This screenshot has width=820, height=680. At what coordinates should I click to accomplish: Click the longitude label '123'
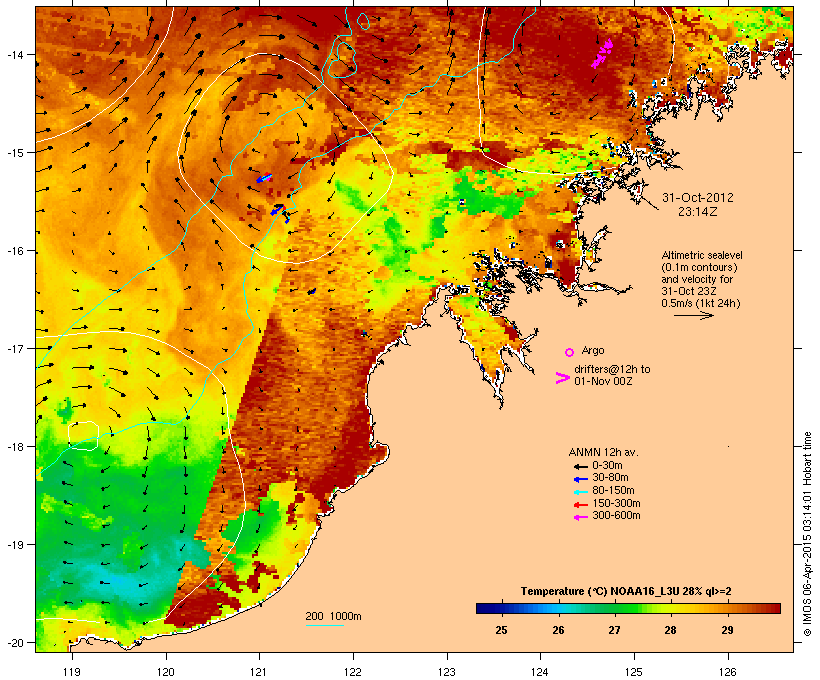click(x=447, y=672)
